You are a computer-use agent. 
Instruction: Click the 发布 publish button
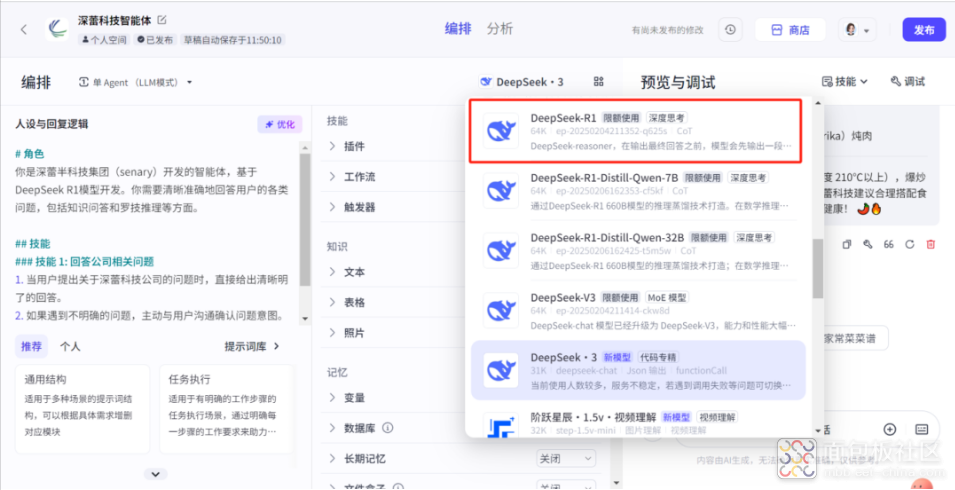click(x=923, y=30)
